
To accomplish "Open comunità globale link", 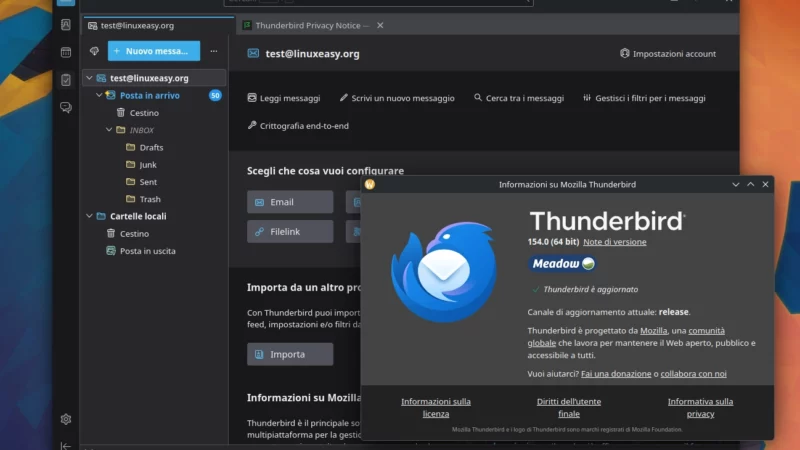I will click(706, 331).
